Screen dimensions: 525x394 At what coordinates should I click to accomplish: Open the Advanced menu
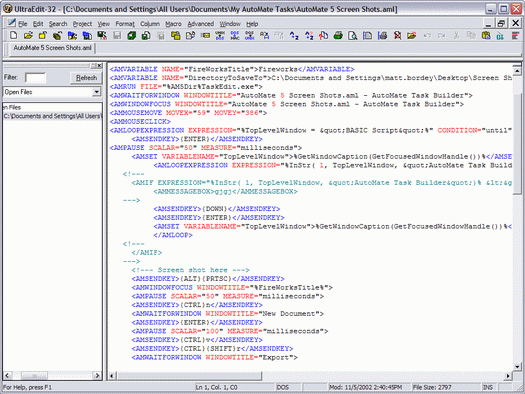pos(201,24)
